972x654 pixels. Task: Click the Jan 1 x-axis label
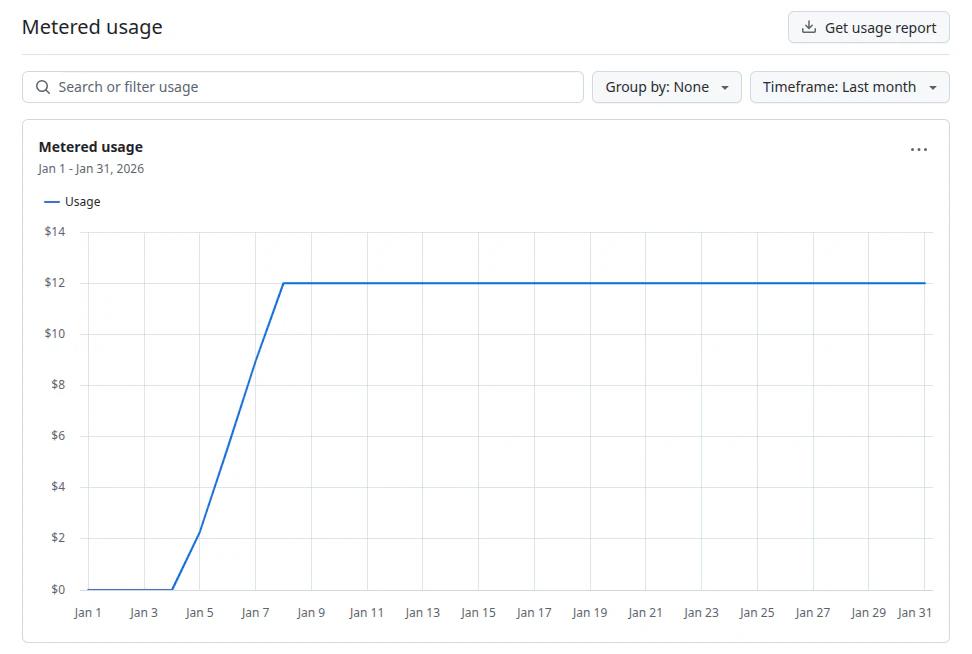[87, 612]
